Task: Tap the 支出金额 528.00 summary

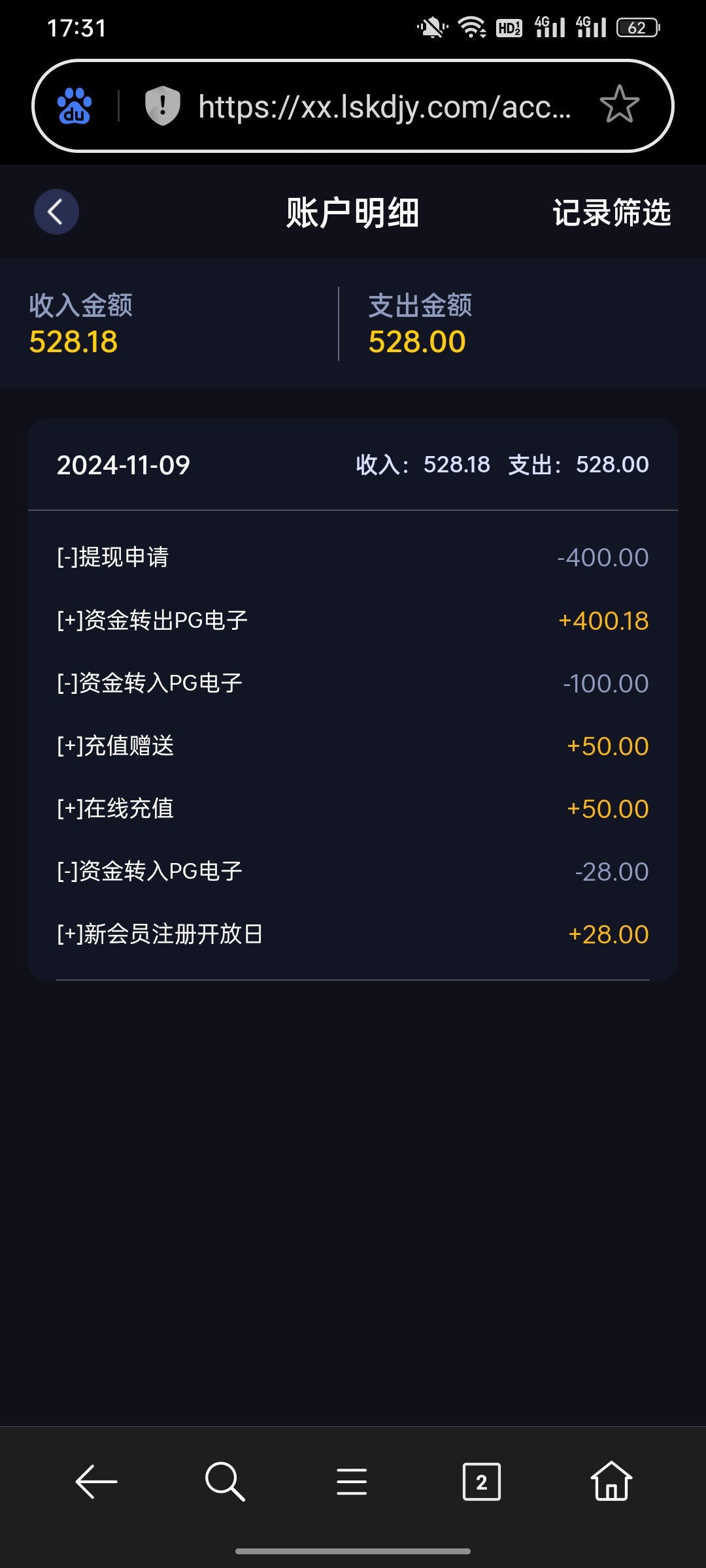Action: 420,324
